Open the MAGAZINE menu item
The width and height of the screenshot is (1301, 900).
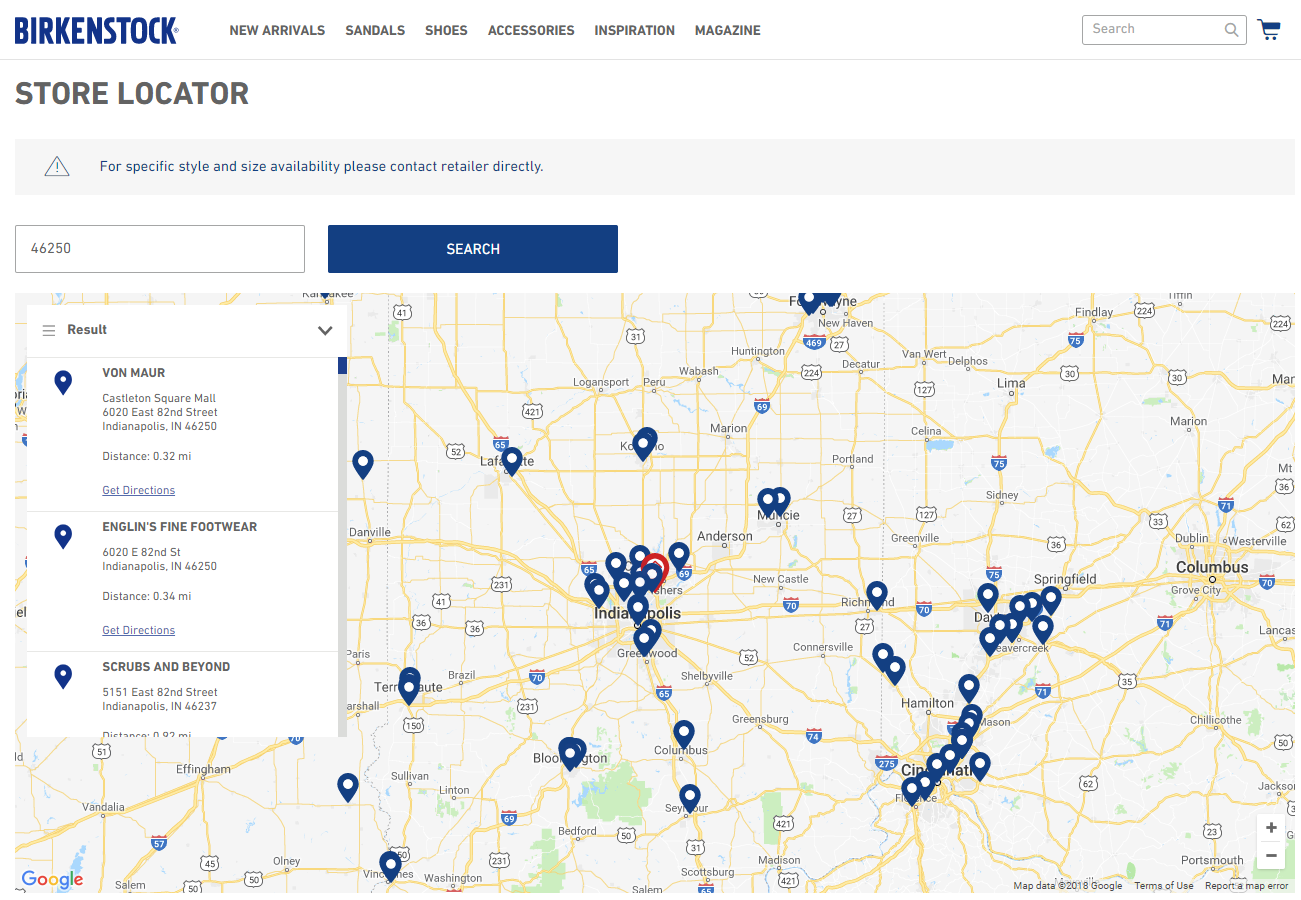(727, 30)
